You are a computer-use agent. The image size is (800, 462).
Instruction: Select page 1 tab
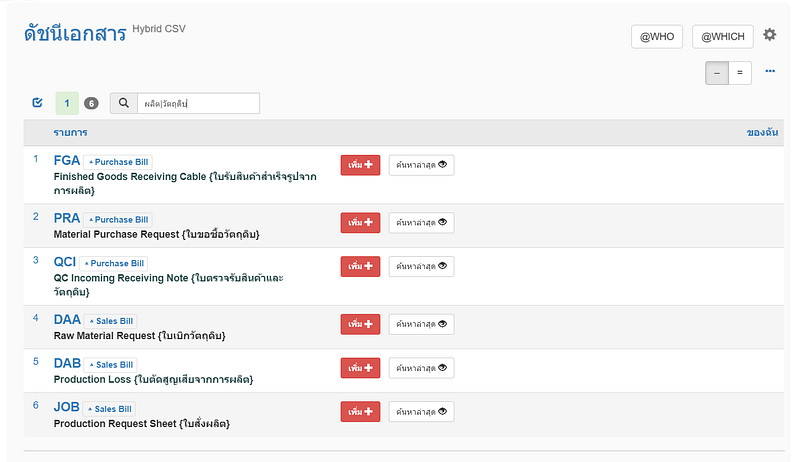pyautogui.click(x=67, y=103)
